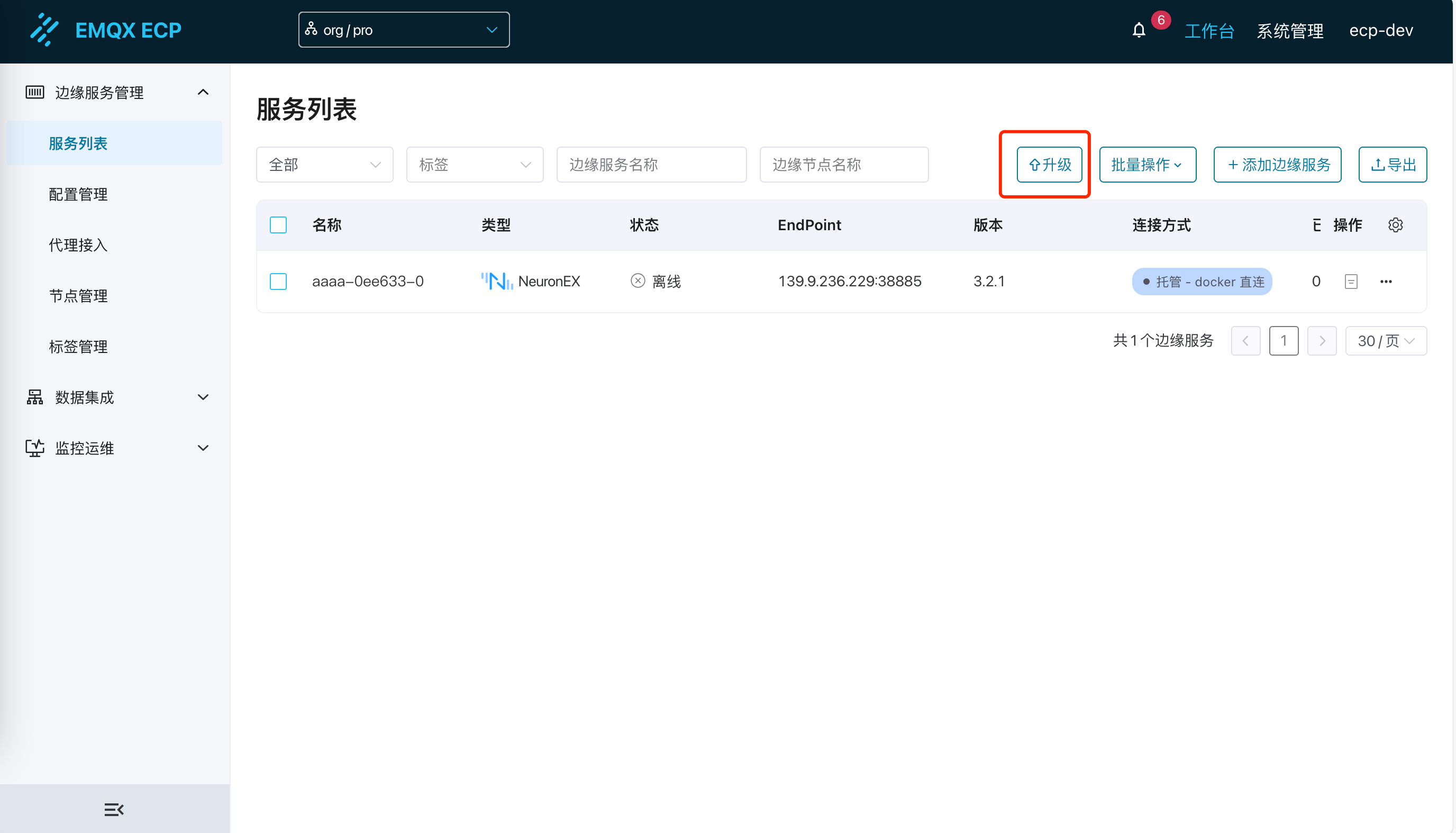
Task: Open the org / pro project selector
Action: pyautogui.click(x=404, y=30)
